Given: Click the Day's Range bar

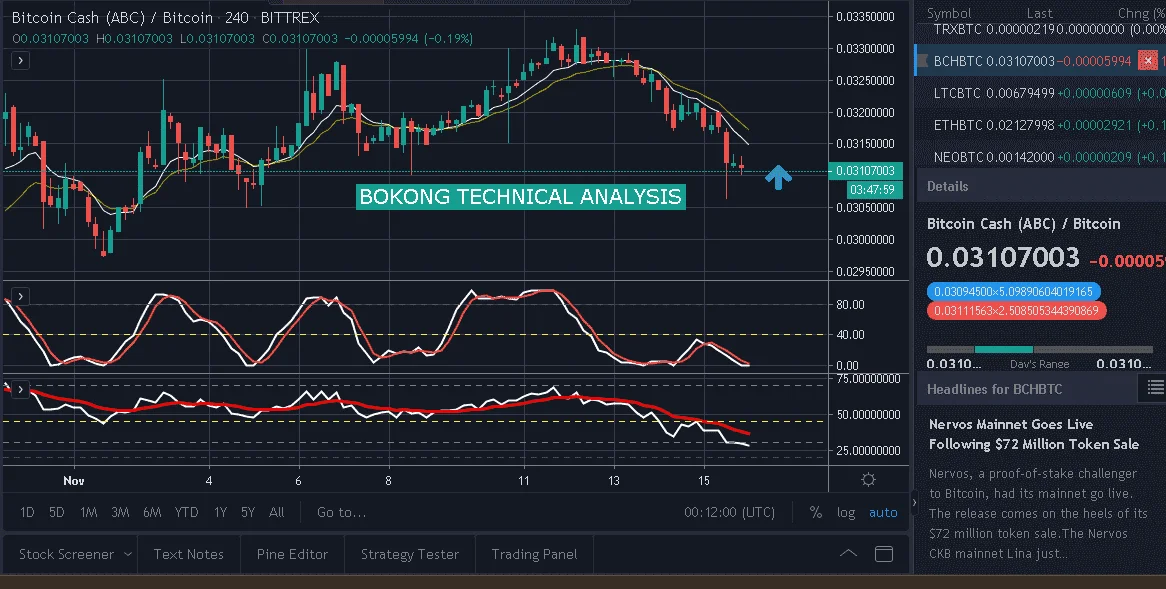Looking at the screenshot, I should click(1040, 350).
